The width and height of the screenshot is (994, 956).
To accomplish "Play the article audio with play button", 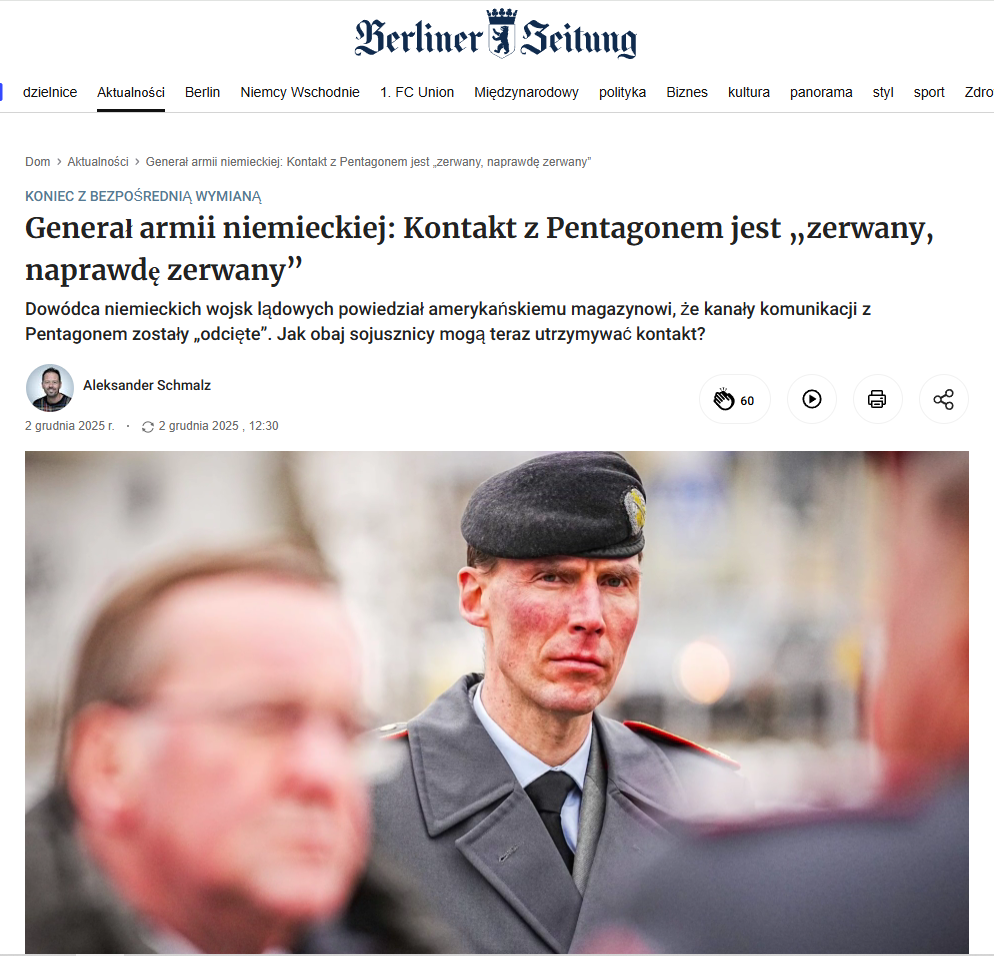I will click(x=811, y=399).
